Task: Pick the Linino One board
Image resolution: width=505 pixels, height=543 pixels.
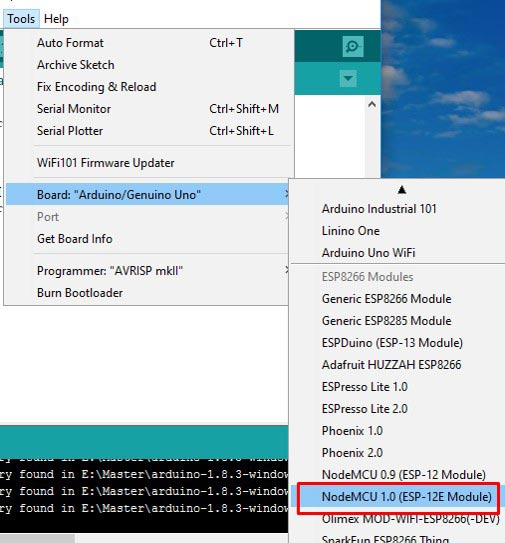Action: 398,231
